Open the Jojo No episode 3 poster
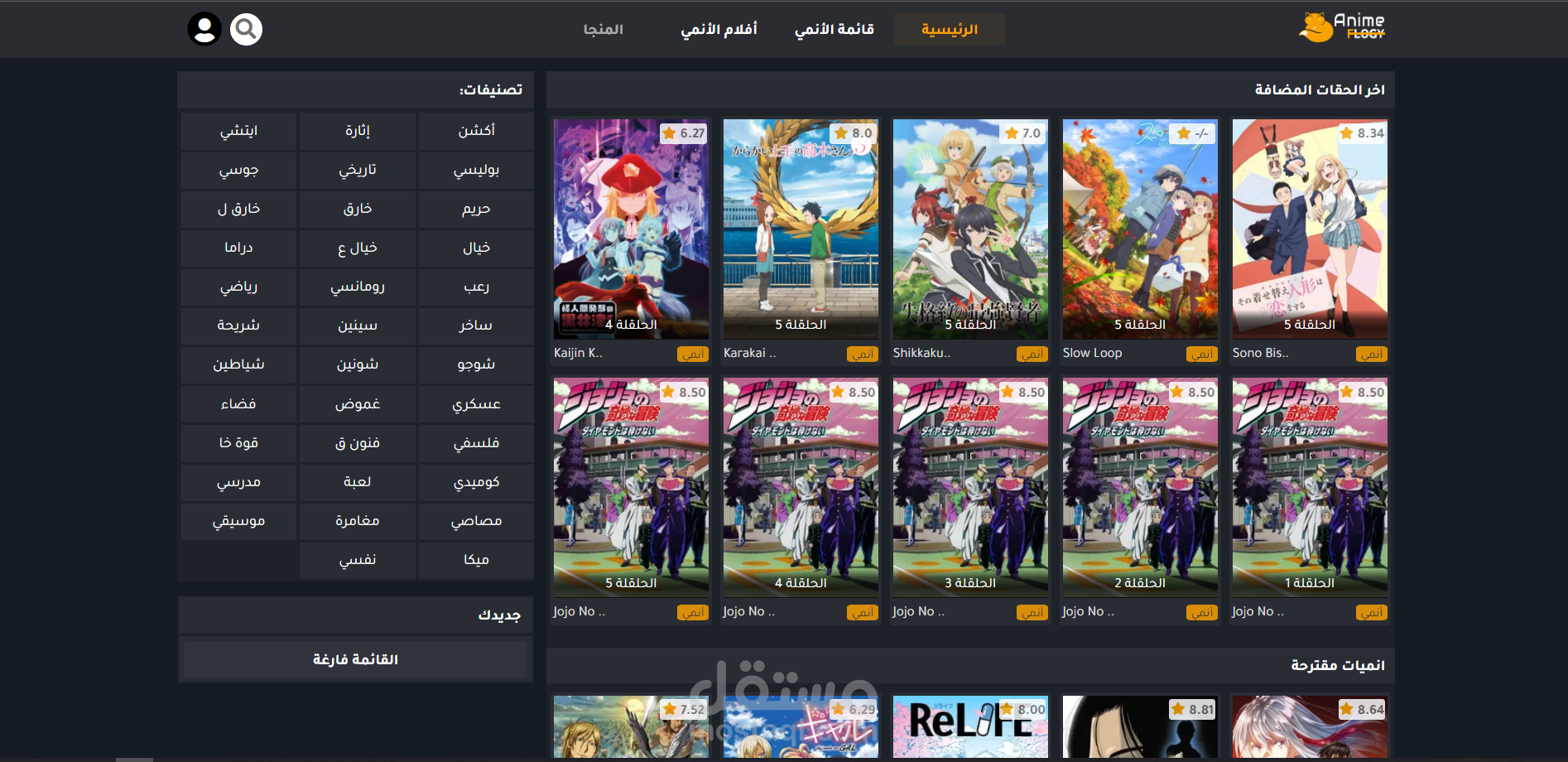 click(970, 488)
